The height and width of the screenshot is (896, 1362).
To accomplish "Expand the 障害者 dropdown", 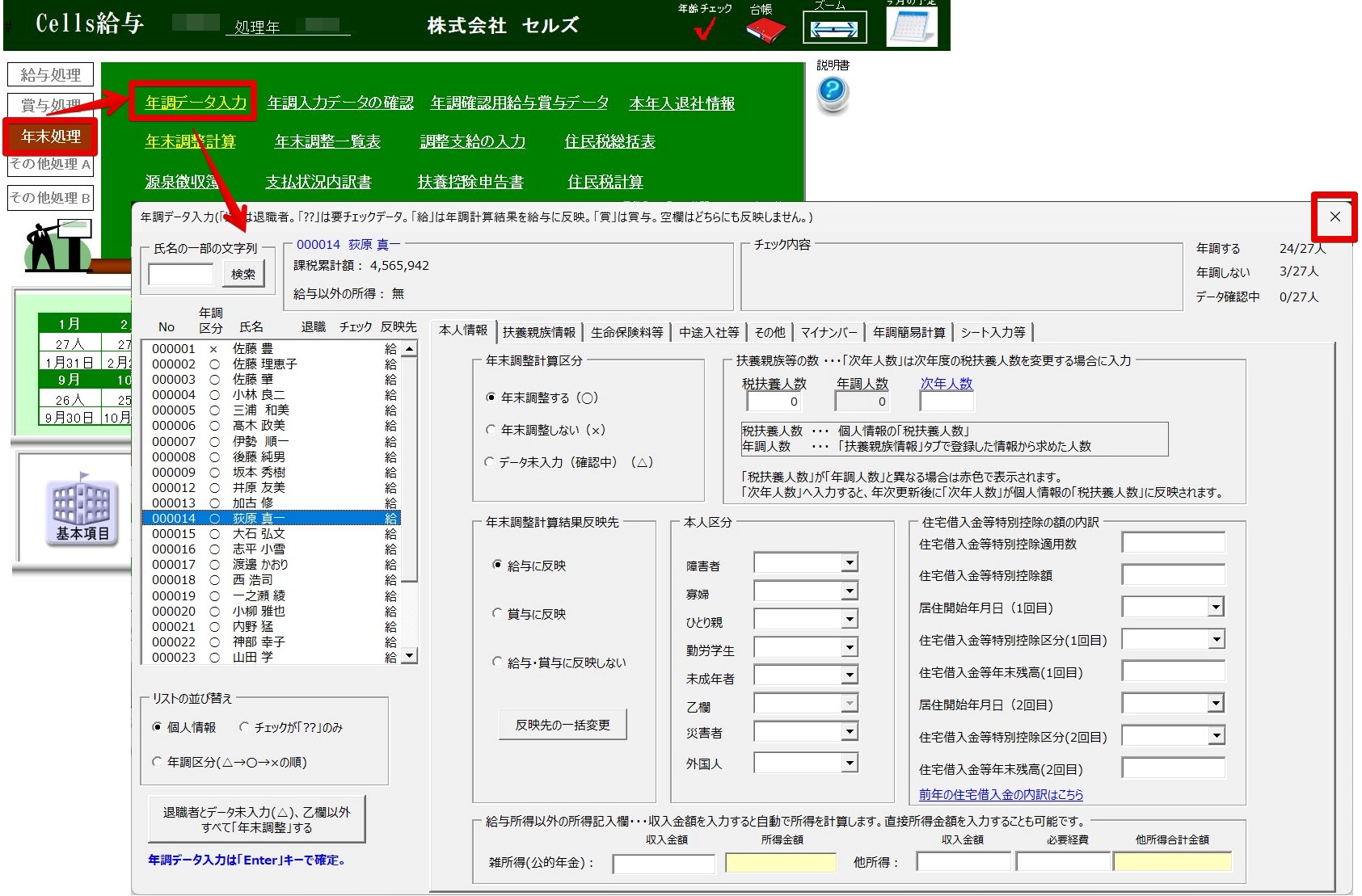I will pyautogui.click(x=849, y=563).
